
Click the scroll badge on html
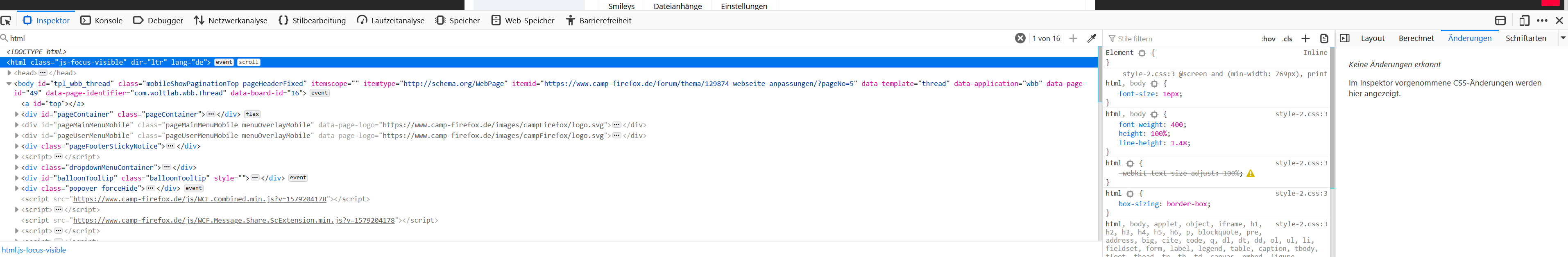(248, 63)
